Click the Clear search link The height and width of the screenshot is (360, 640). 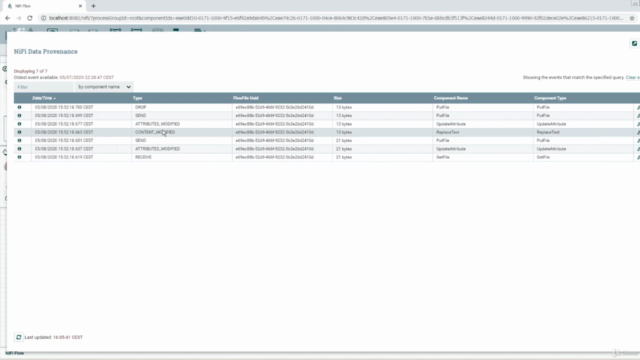(632, 78)
